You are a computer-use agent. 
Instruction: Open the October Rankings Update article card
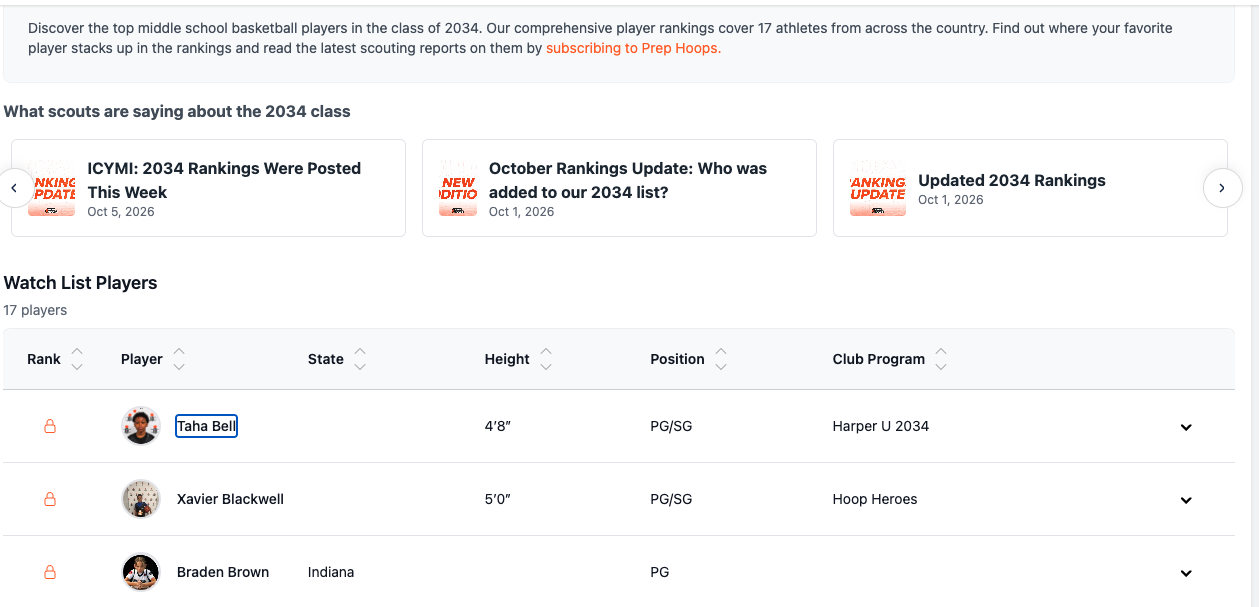tap(619, 188)
